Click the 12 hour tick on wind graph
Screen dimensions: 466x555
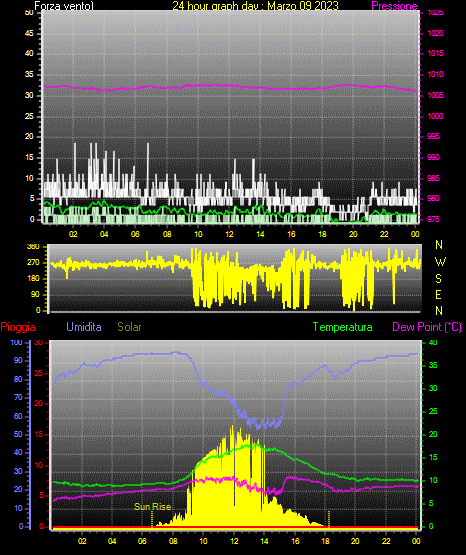tap(229, 234)
